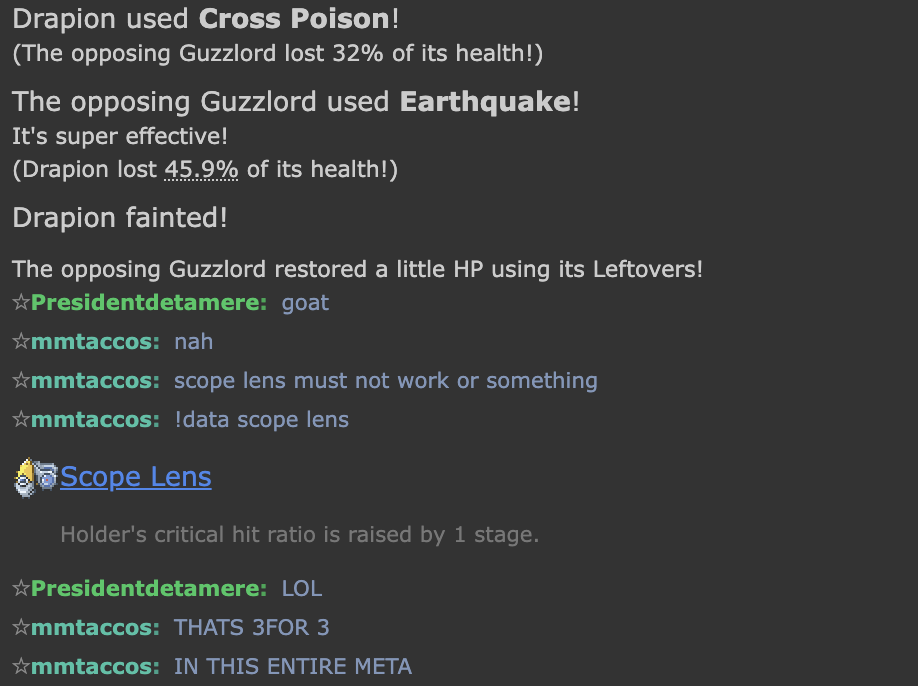
Task: Click the star icon before the "scope lens must not work" message
Action: 21,381
